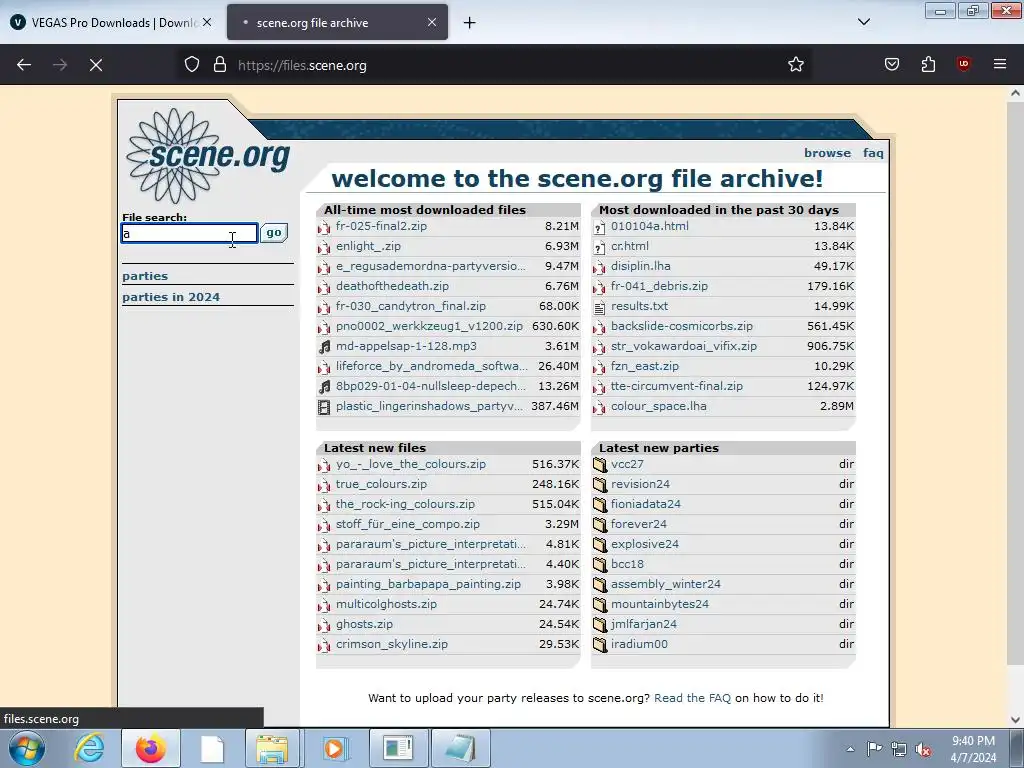Open the tracking protection shield icon

tap(191, 65)
